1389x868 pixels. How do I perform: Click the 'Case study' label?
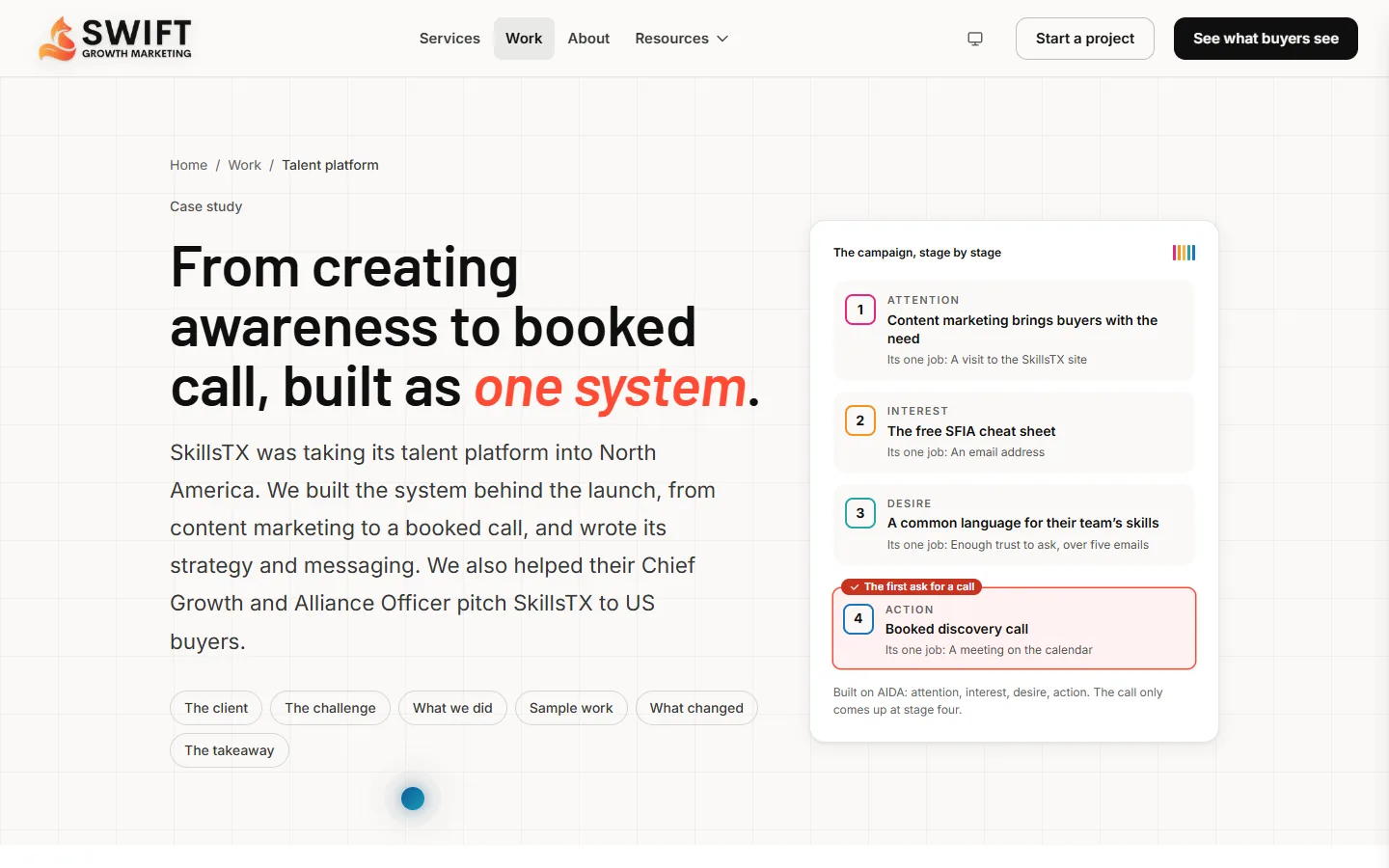206,206
